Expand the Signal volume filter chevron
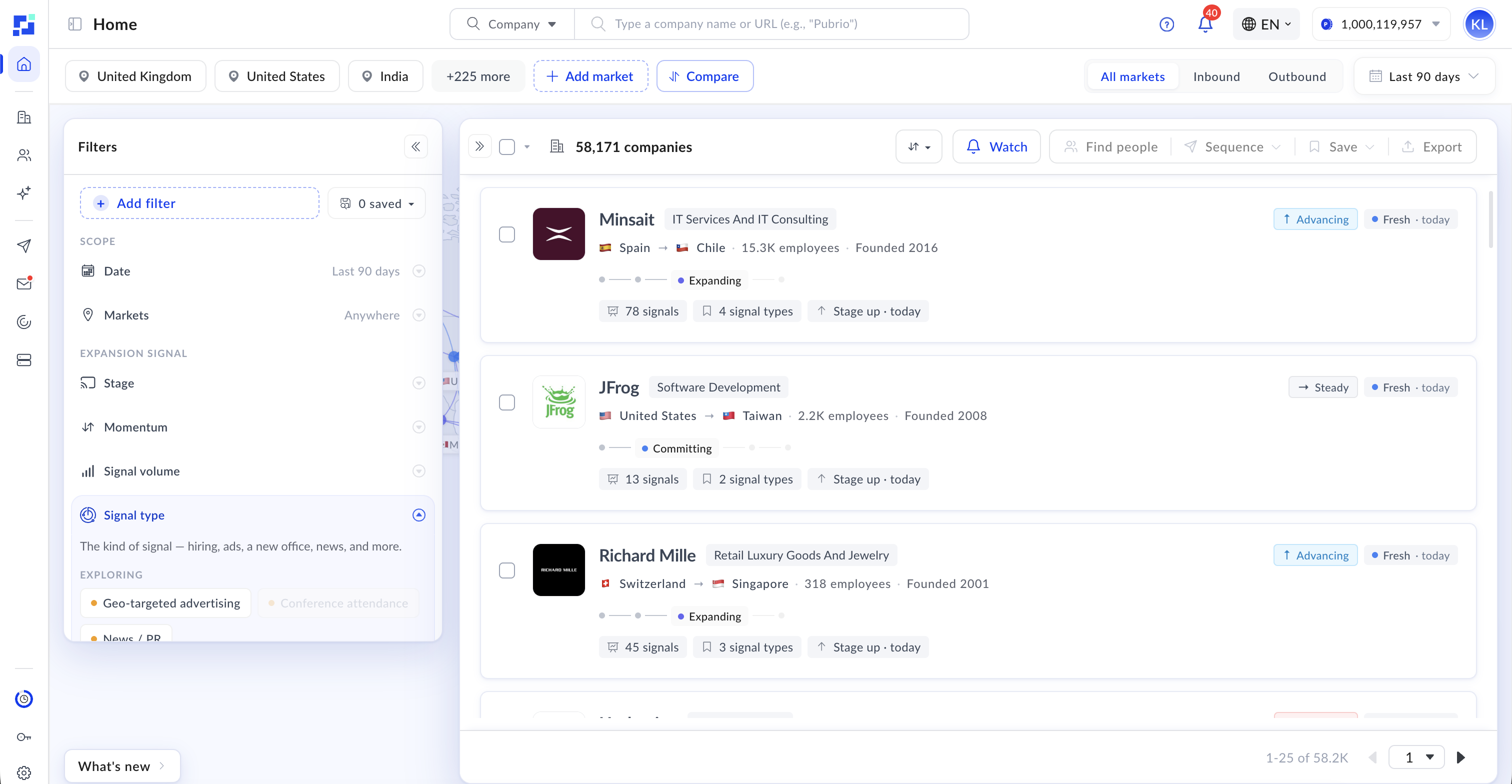The height and width of the screenshot is (784, 1512). click(419, 471)
